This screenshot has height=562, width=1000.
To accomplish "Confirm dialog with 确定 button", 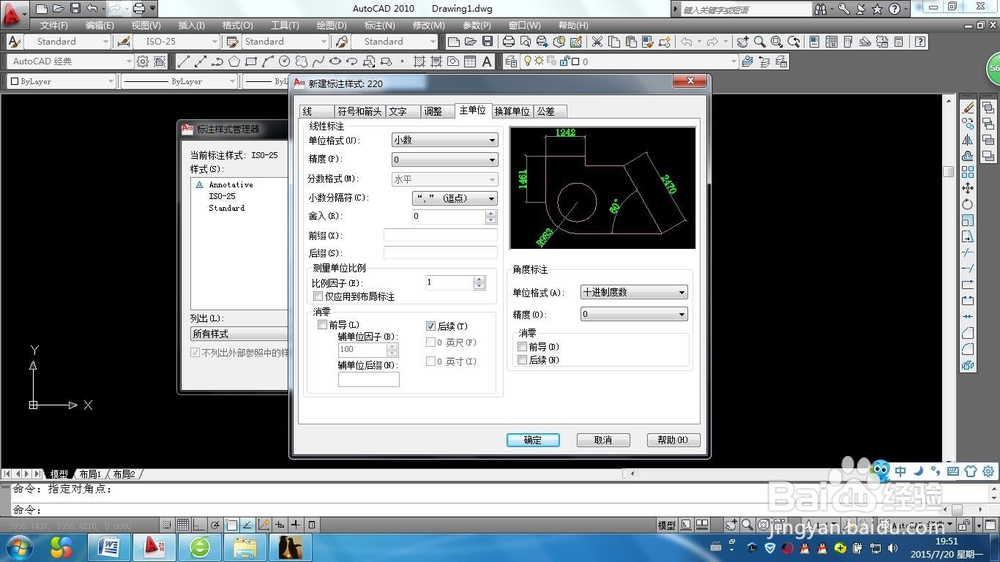I will (x=533, y=440).
